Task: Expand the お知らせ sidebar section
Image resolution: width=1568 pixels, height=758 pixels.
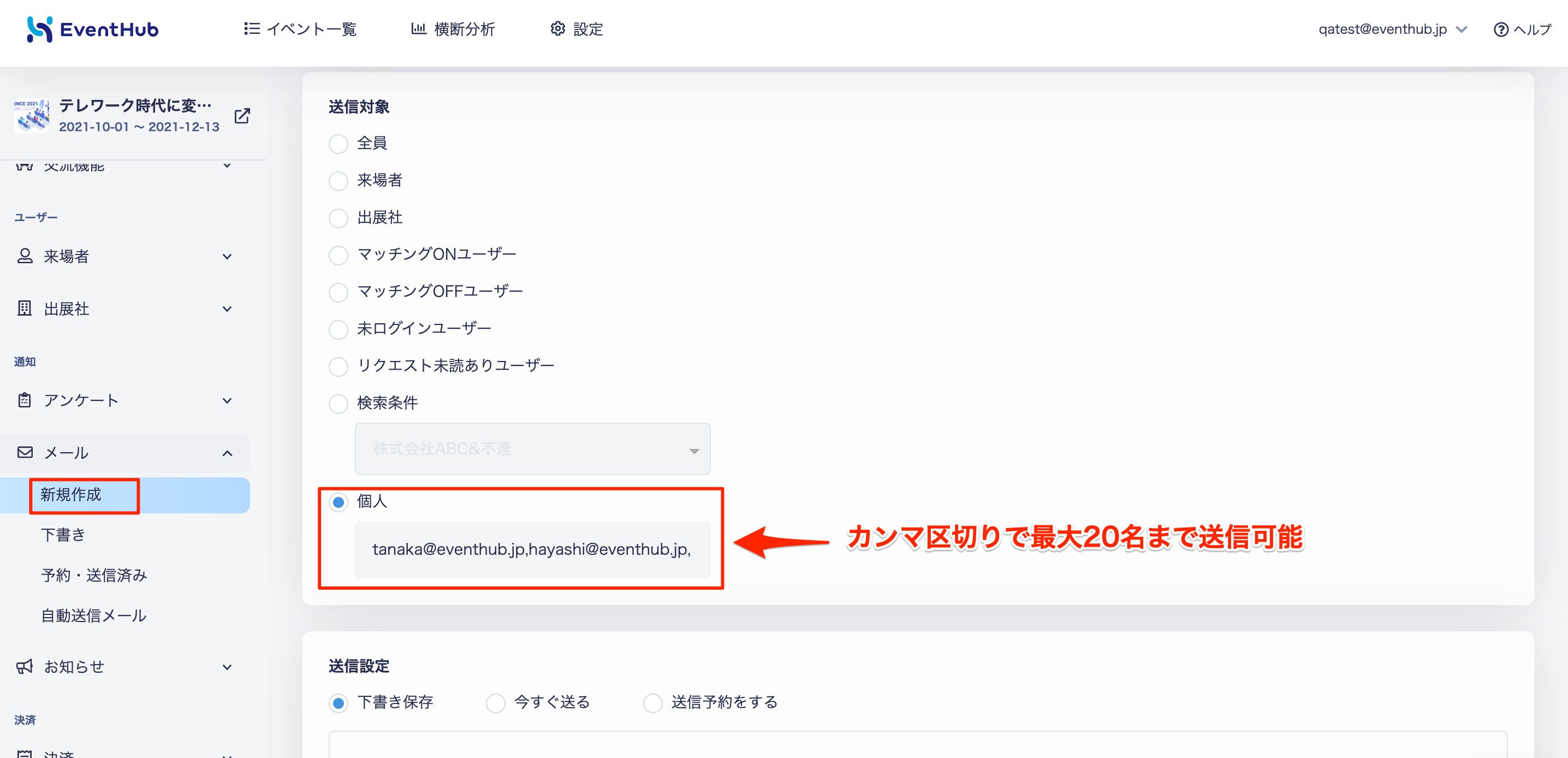Action: coord(227,667)
